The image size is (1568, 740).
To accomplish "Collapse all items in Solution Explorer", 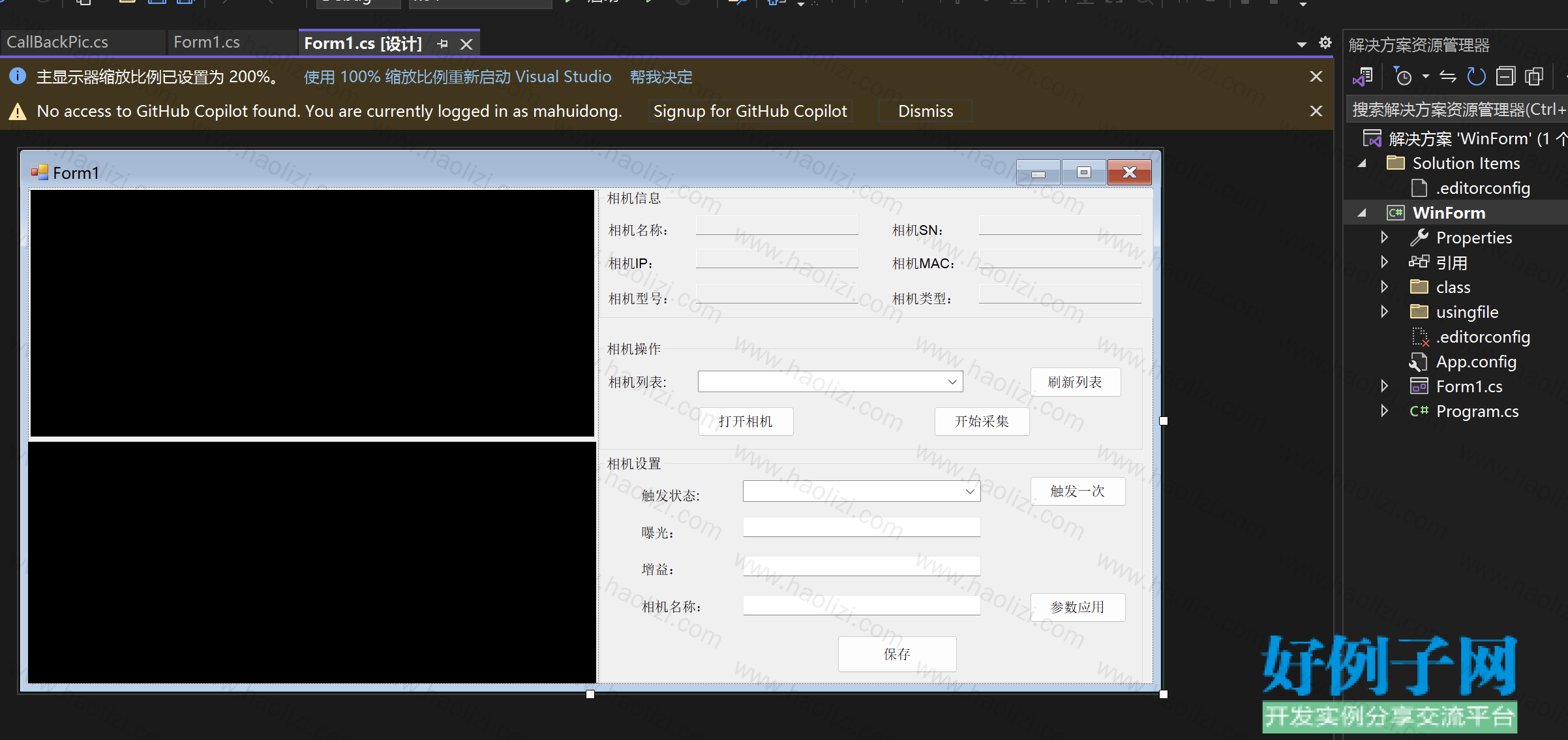I will pyautogui.click(x=1505, y=77).
